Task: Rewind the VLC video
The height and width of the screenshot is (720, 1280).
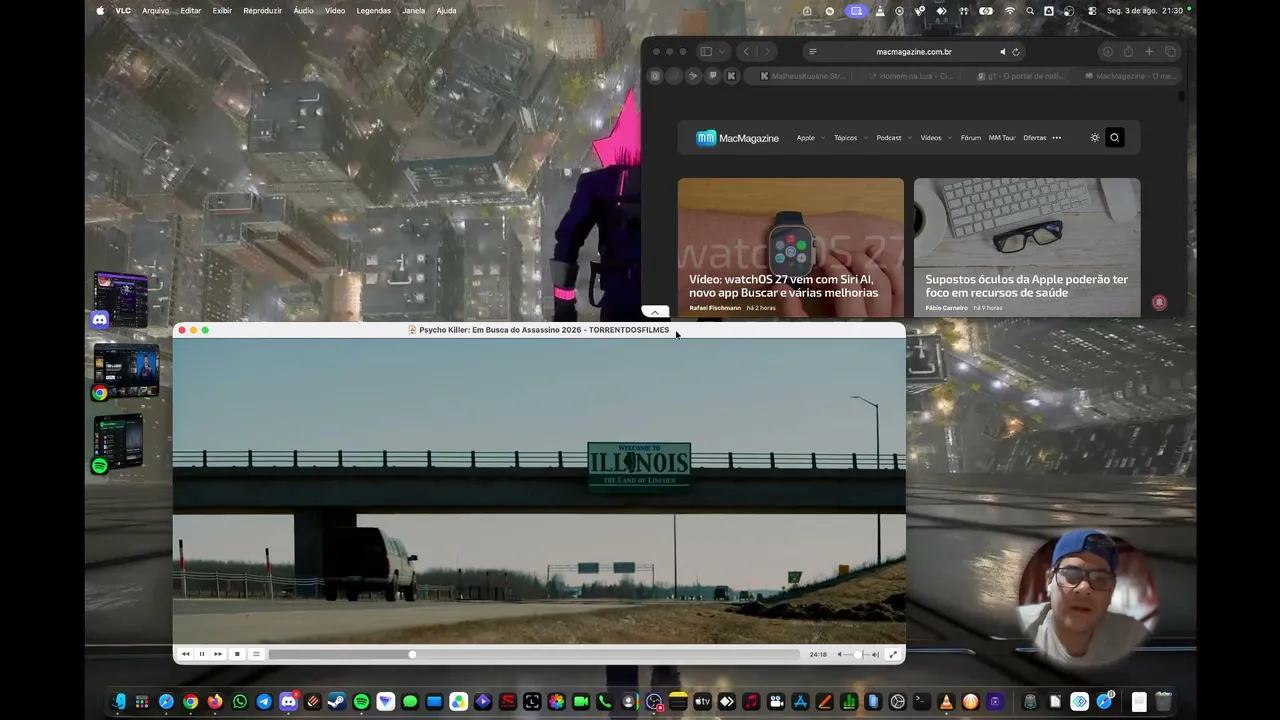Action: [x=185, y=654]
